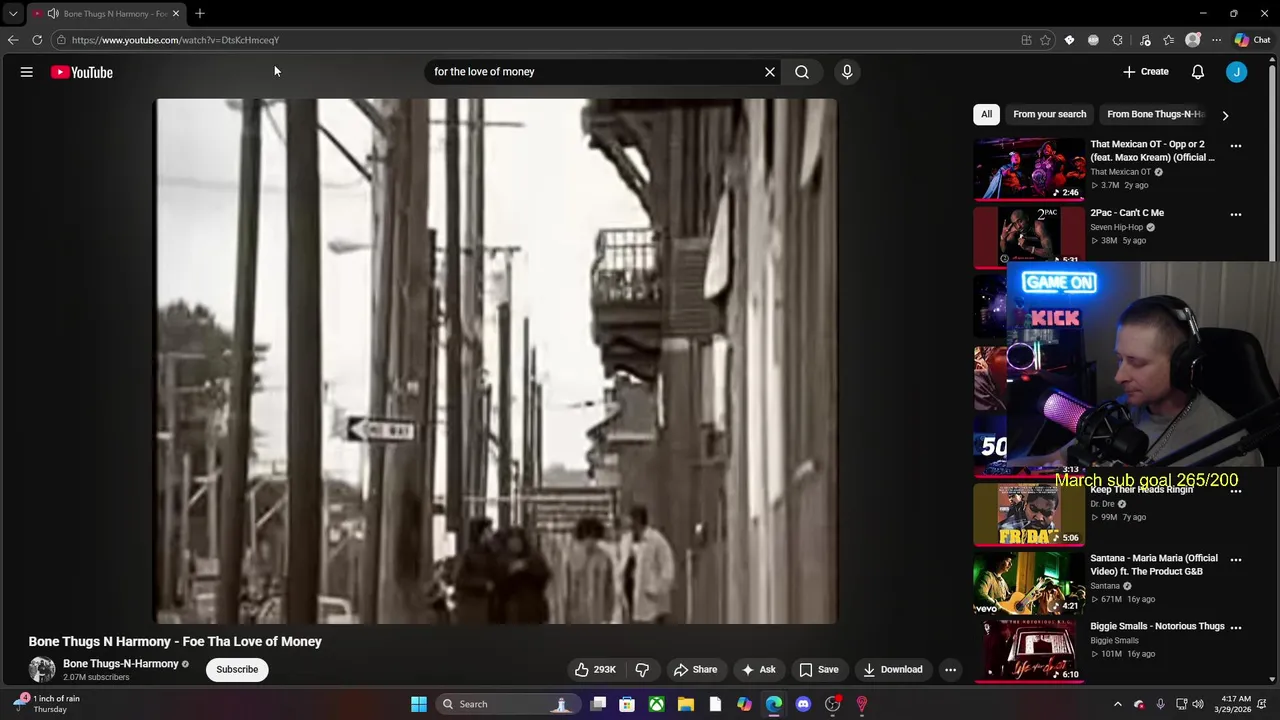Like the video with thumbs up
The width and height of the screenshot is (1280, 720).
pos(595,670)
